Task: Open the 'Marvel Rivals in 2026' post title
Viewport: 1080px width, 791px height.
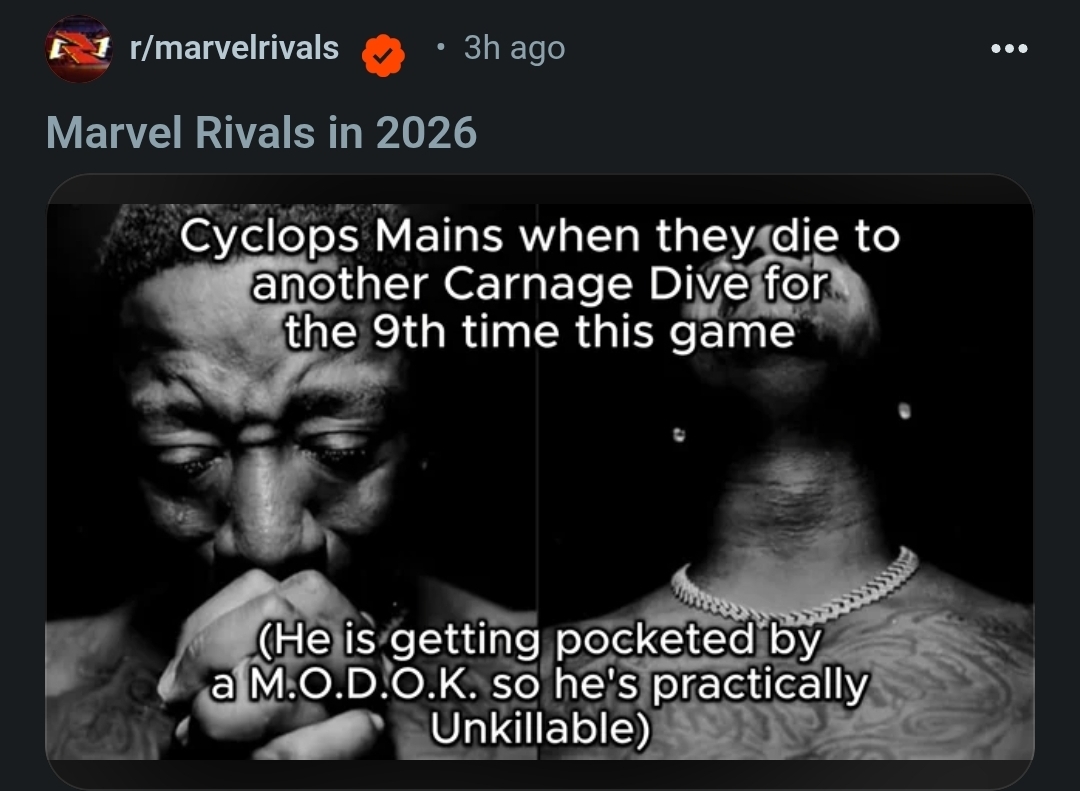Action: tap(262, 132)
